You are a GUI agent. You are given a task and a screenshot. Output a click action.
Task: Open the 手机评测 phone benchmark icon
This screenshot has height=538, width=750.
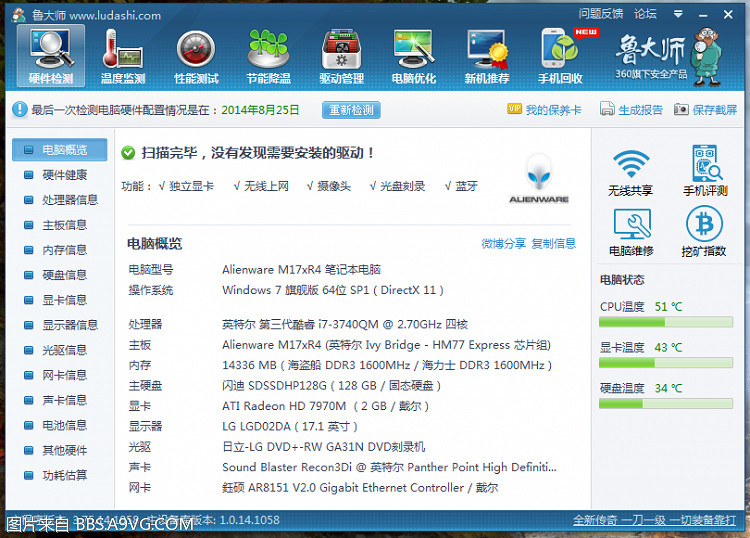click(x=704, y=172)
